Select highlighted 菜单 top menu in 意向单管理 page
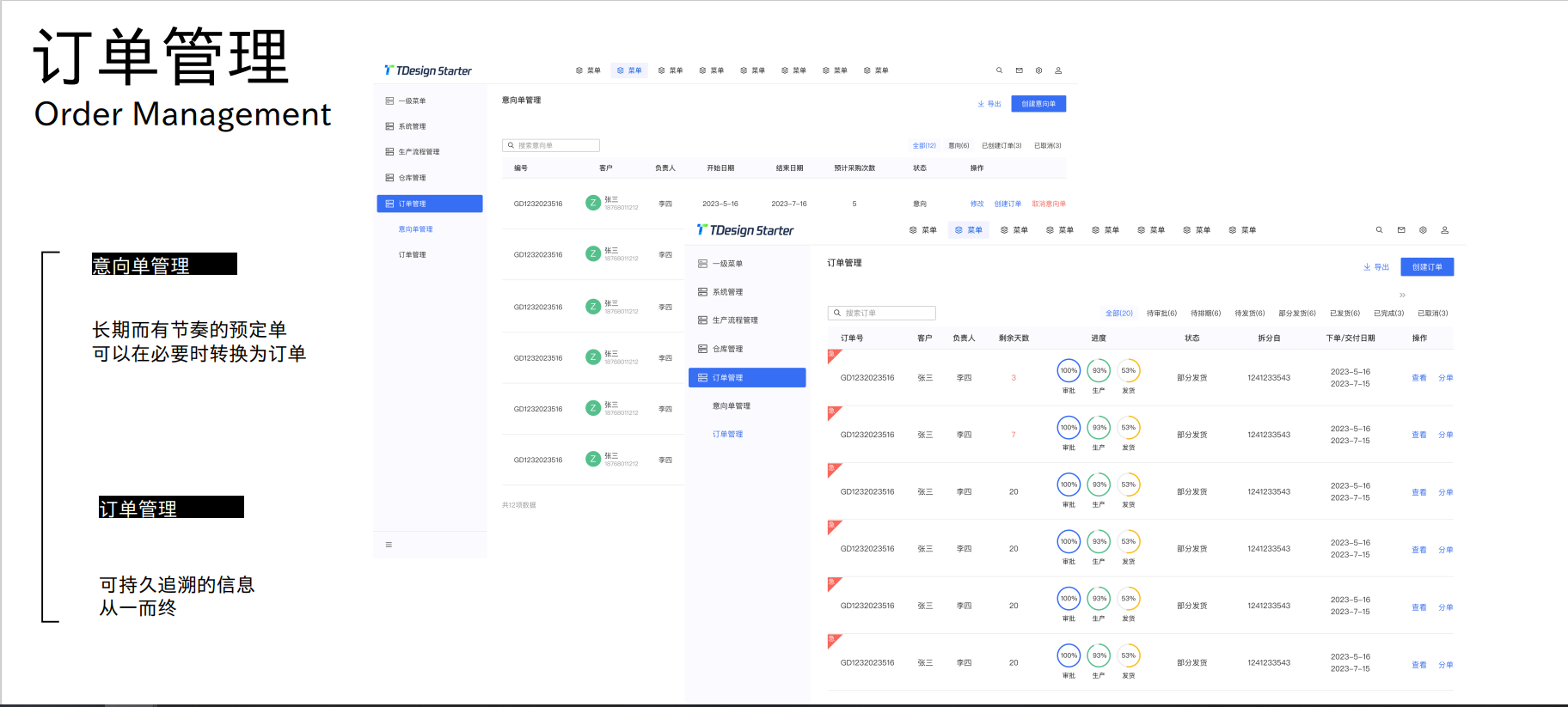Image resolution: width=1568 pixels, height=707 pixels. [629, 70]
